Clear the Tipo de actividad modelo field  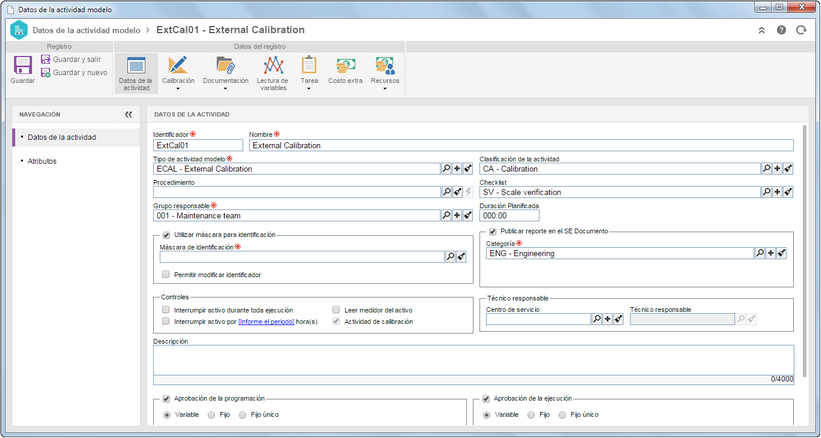[x=468, y=169]
